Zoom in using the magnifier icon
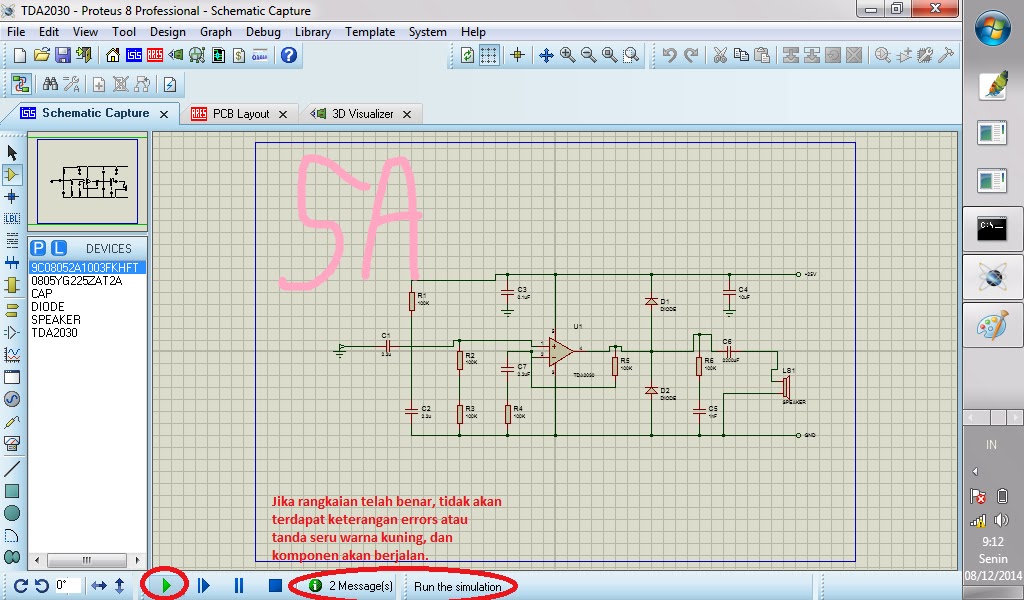The image size is (1024, 600). click(567, 55)
